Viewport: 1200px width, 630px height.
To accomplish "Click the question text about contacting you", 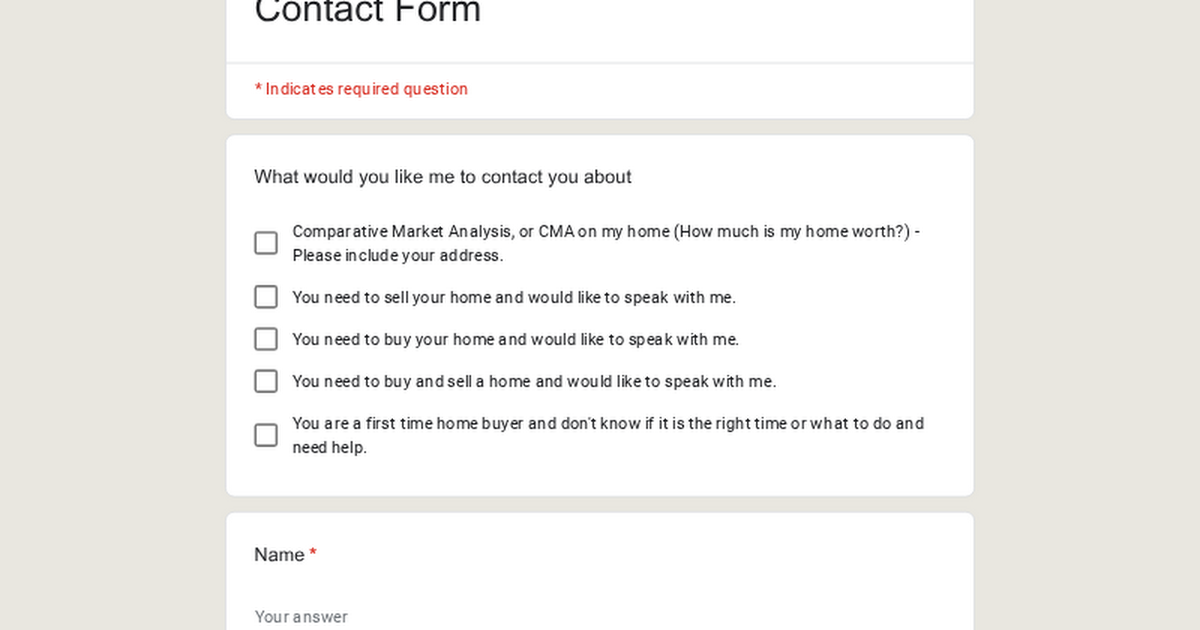I will (442, 177).
